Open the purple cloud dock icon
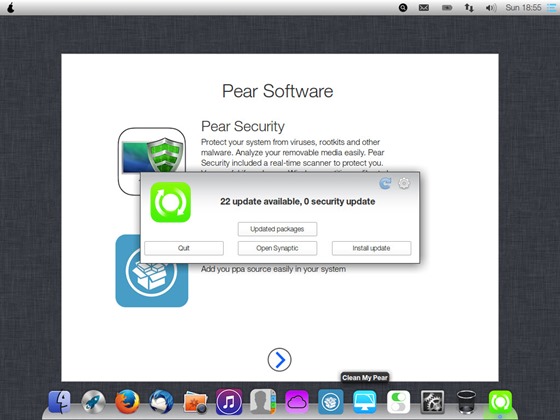Viewport: 560px width, 420px height. (297, 402)
